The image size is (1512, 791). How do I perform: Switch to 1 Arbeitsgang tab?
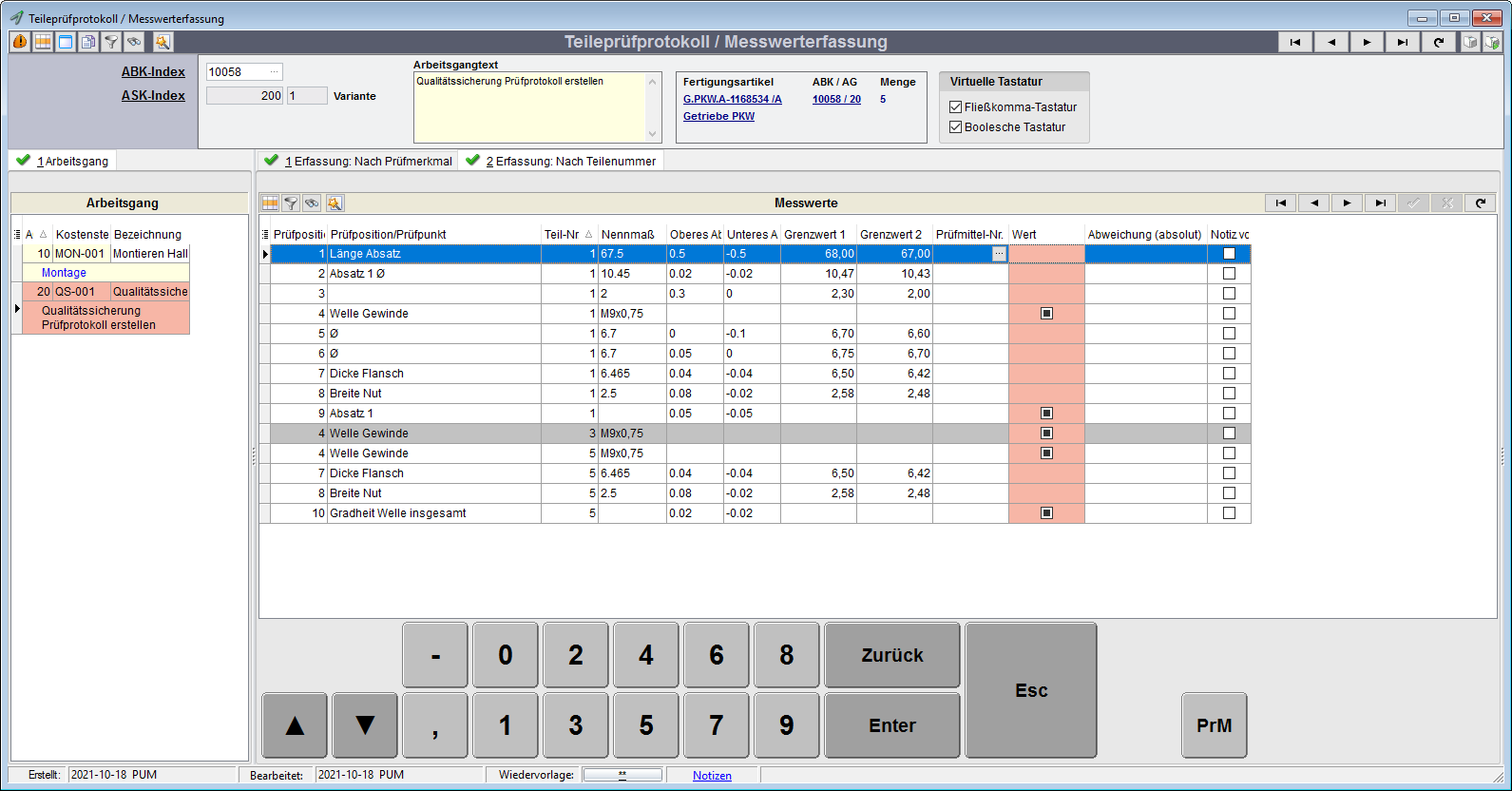tap(63, 161)
